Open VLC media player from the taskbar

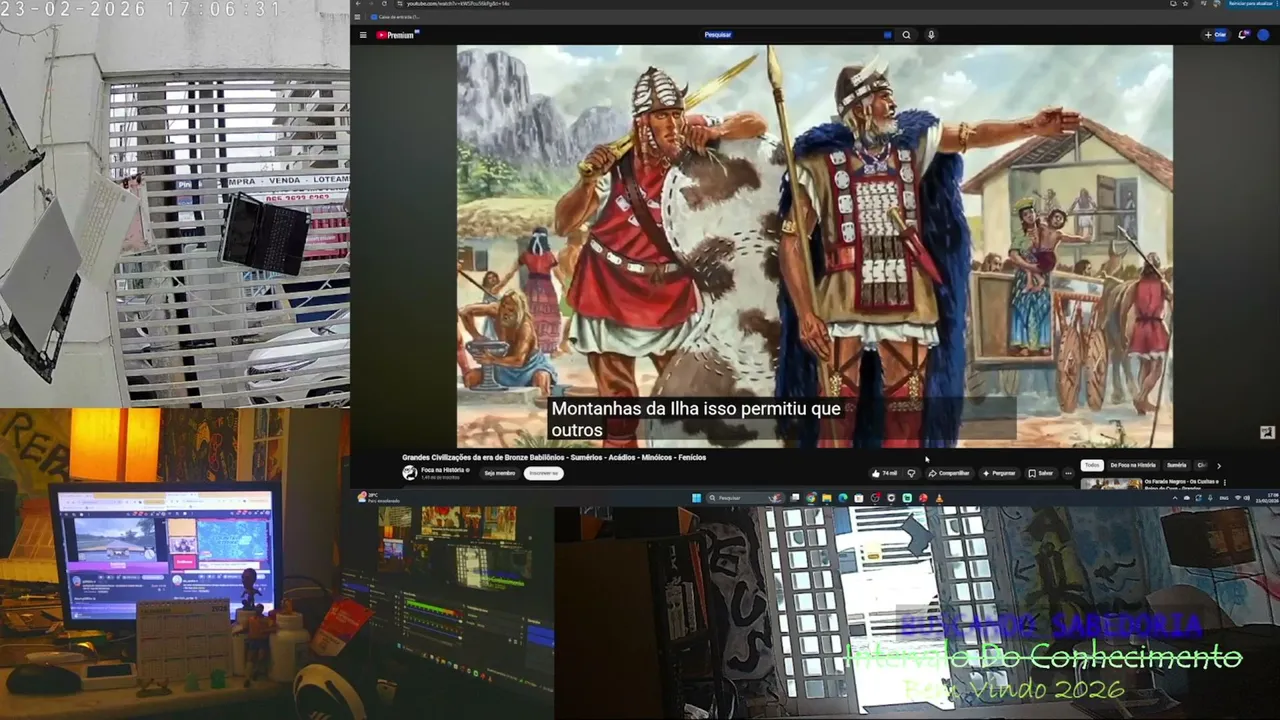(939, 498)
